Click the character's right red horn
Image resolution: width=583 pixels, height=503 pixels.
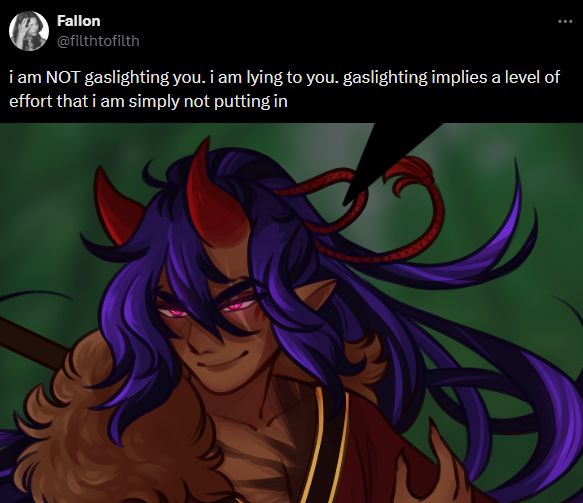click(216, 193)
